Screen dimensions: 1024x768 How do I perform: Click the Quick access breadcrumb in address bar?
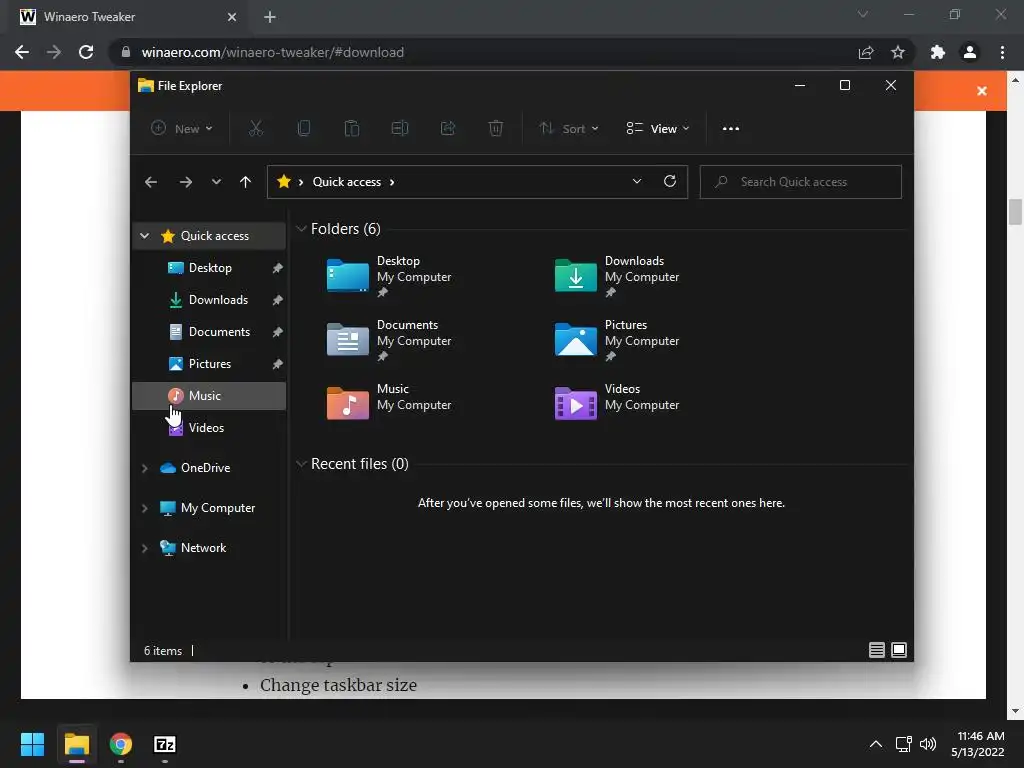click(347, 182)
